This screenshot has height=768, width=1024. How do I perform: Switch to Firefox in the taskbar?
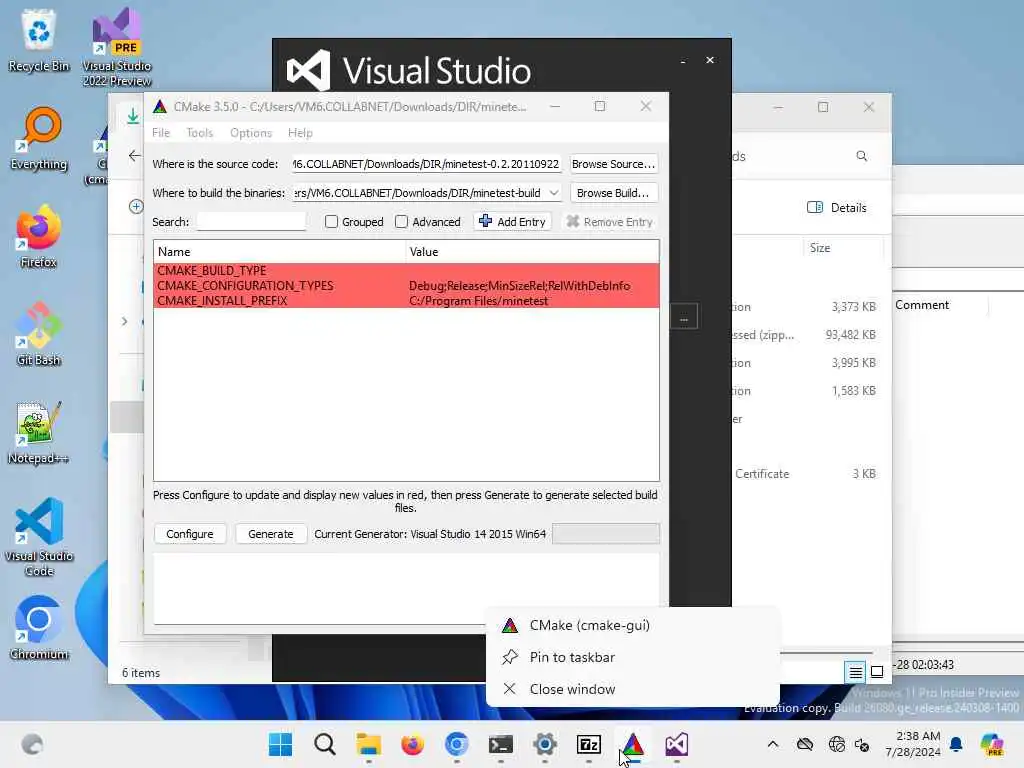click(x=413, y=744)
